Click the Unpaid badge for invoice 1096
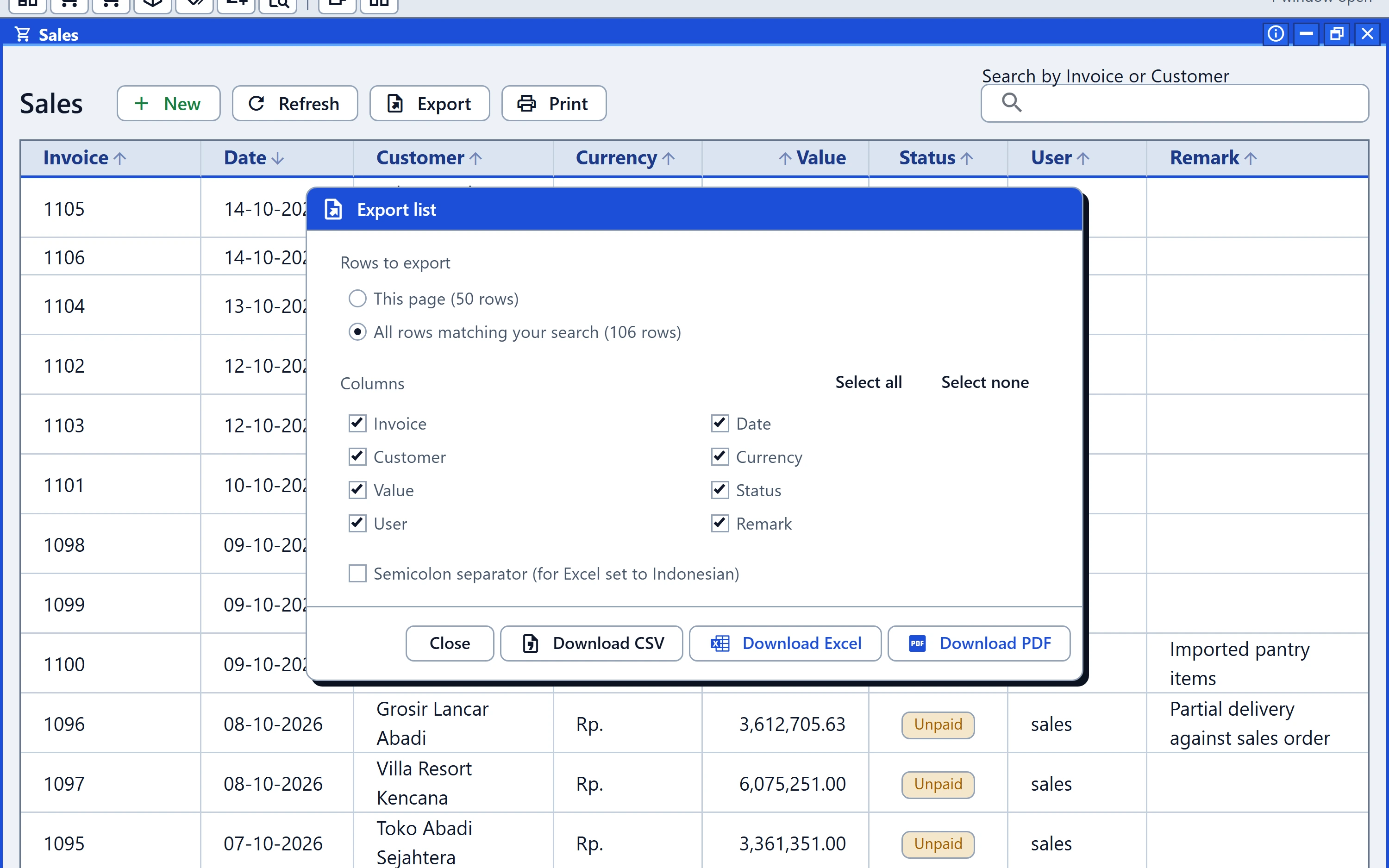This screenshot has width=1389, height=868. pyautogui.click(x=938, y=724)
